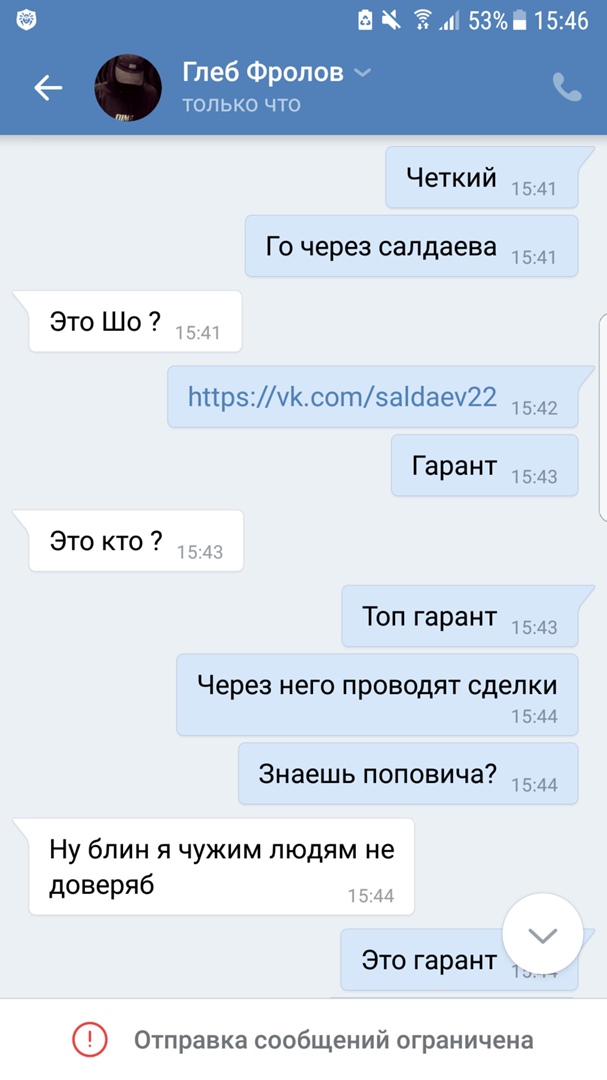
Task: Call Глеб Фролов with phone icon
Action: click(567, 87)
